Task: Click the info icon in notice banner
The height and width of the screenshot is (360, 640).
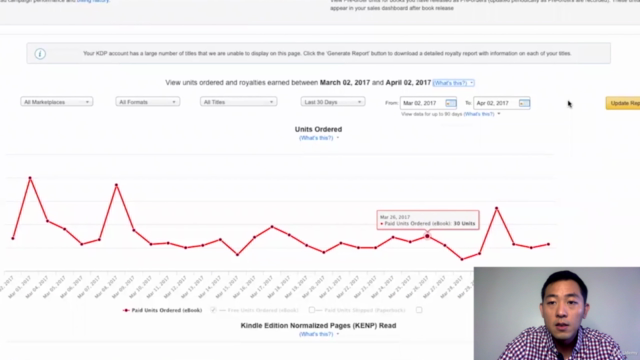Action: tap(40, 53)
